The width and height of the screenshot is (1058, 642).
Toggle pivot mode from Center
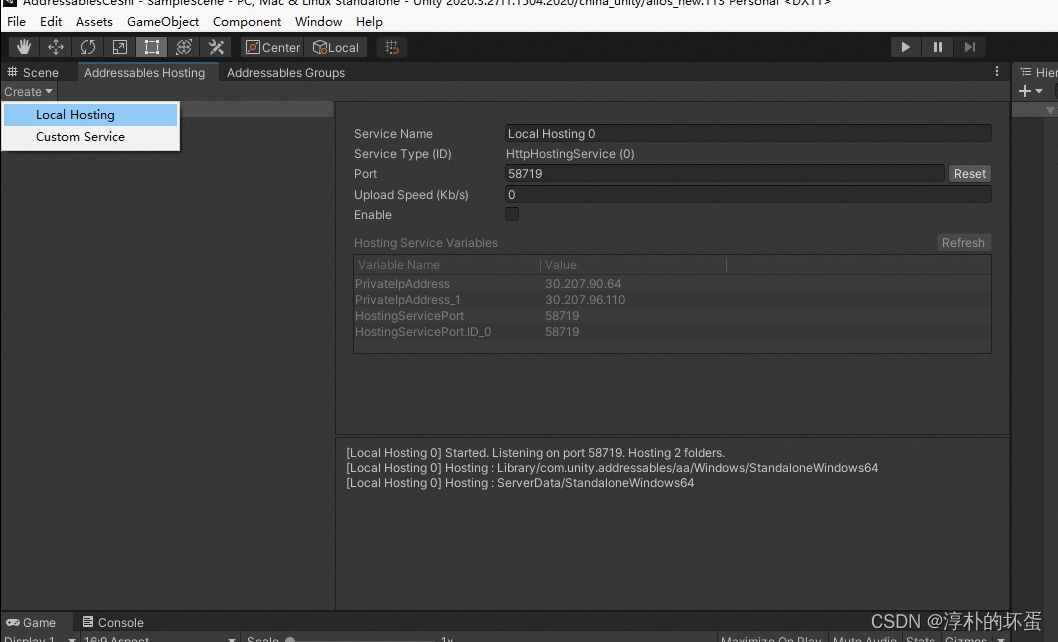pos(271,46)
